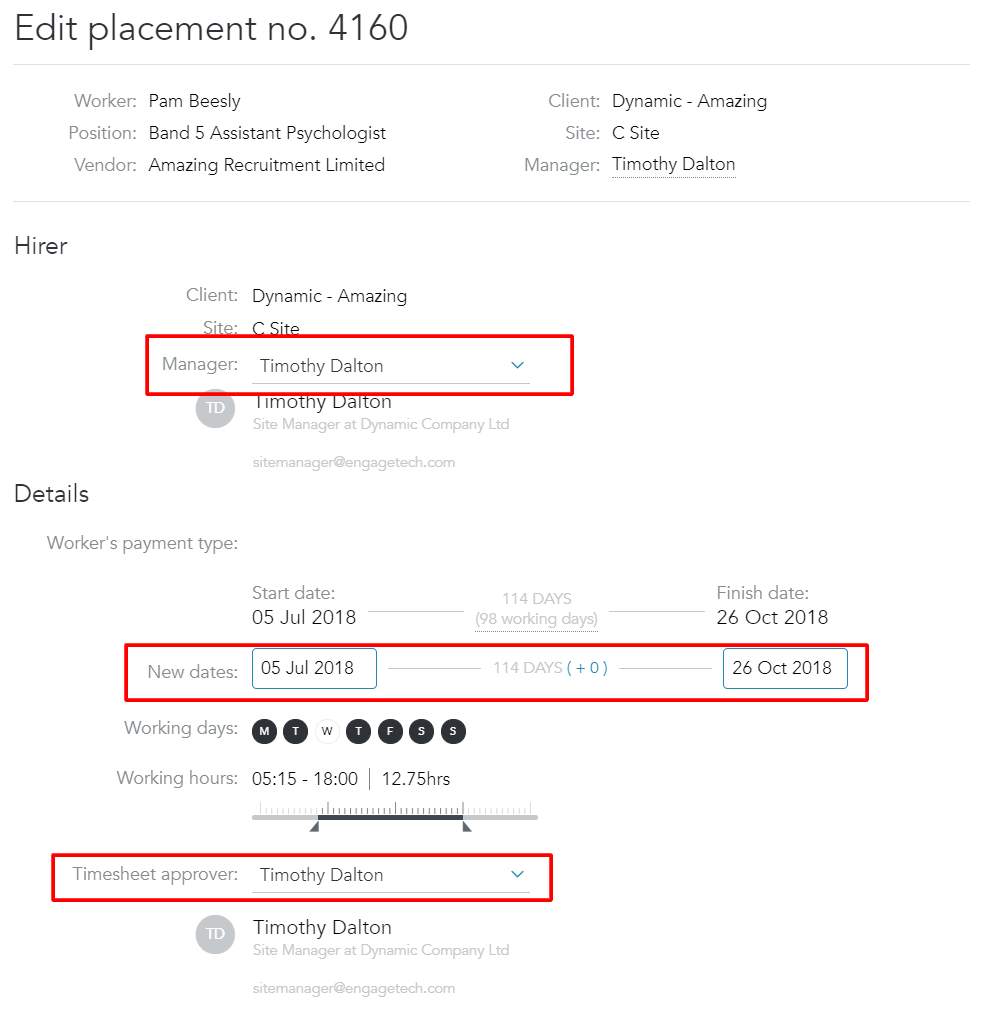This screenshot has width=985, height=1034.
Task: Click the 98 working days dotted link
Action: point(537,619)
